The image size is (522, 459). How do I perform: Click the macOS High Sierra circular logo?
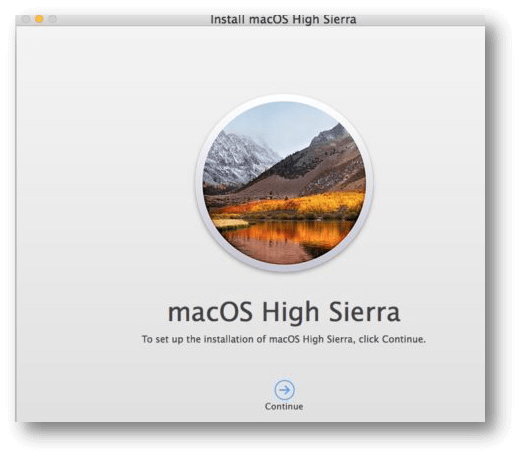pyautogui.click(x=284, y=183)
